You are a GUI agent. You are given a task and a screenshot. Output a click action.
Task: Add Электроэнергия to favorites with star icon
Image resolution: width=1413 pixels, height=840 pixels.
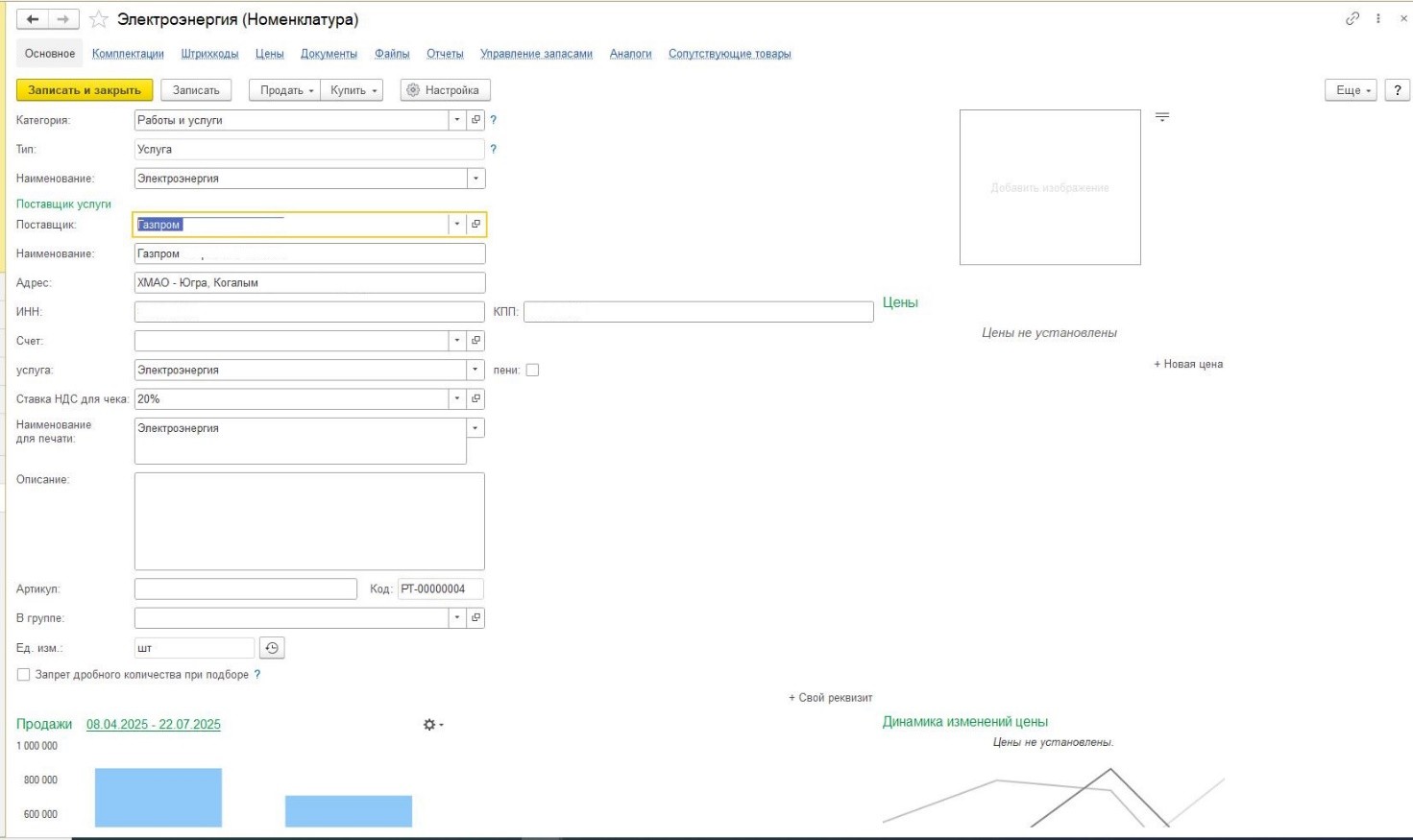coord(98,19)
